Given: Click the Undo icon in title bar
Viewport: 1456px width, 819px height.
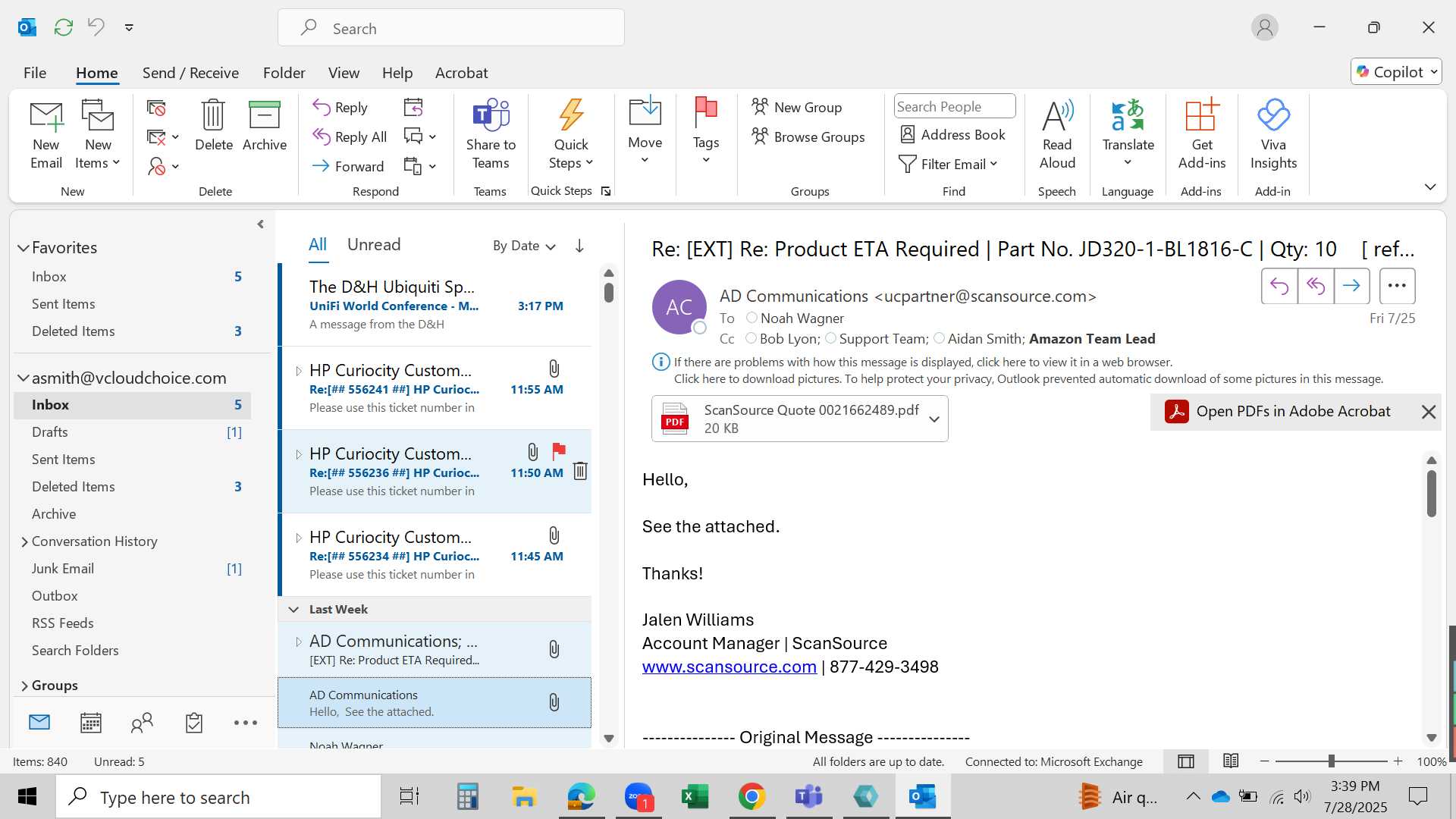Looking at the screenshot, I should [96, 27].
